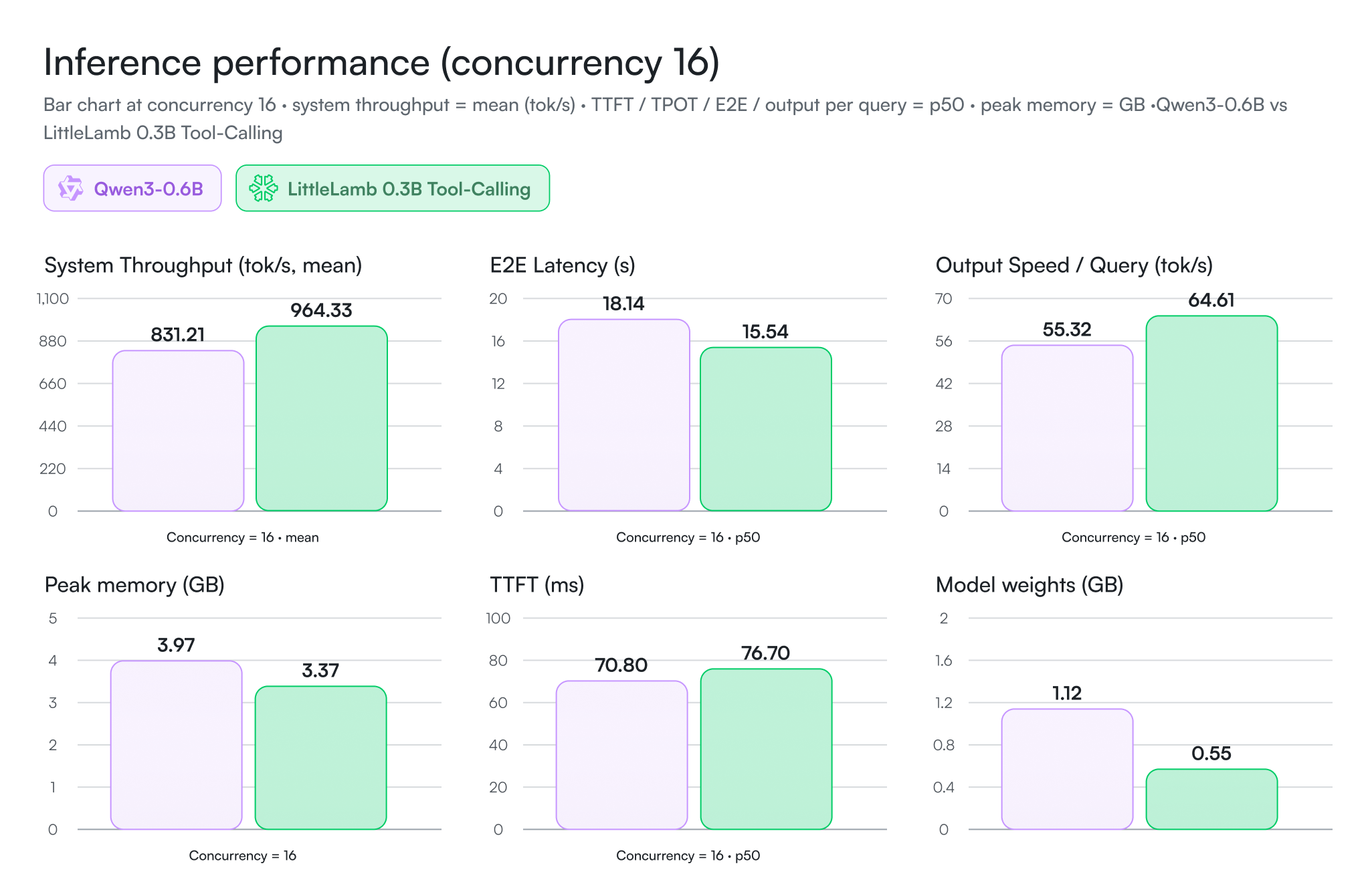Click the 56 axis tick in Output Speed
Image resolution: width=1370 pixels, height=896 pixels.
[x=944, y=341]
